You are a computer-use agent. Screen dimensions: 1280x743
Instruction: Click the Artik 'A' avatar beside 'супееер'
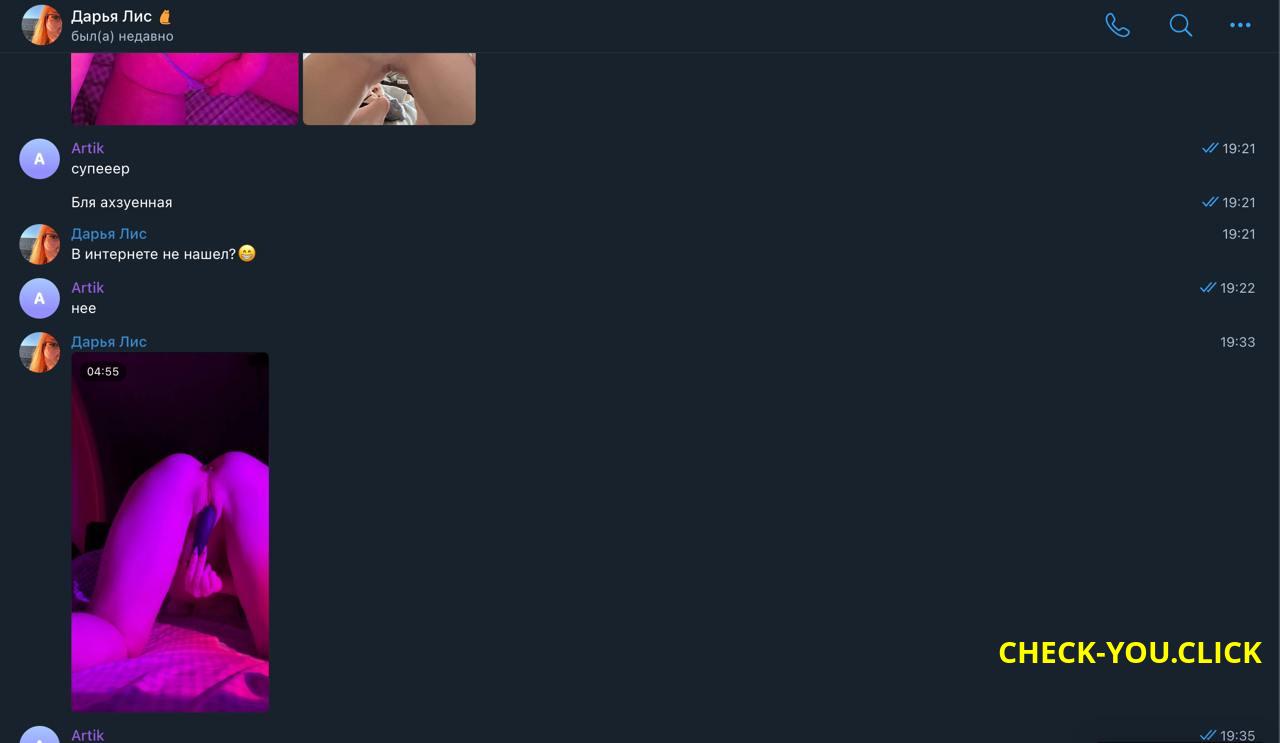point(40,159)
